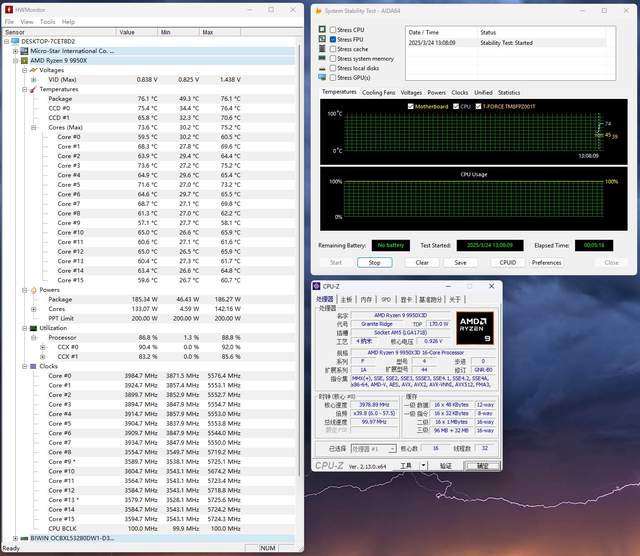This screenshot has height=556, width=640.
Task: Collapse the Voltages node
Action: (x=24, y=70)
